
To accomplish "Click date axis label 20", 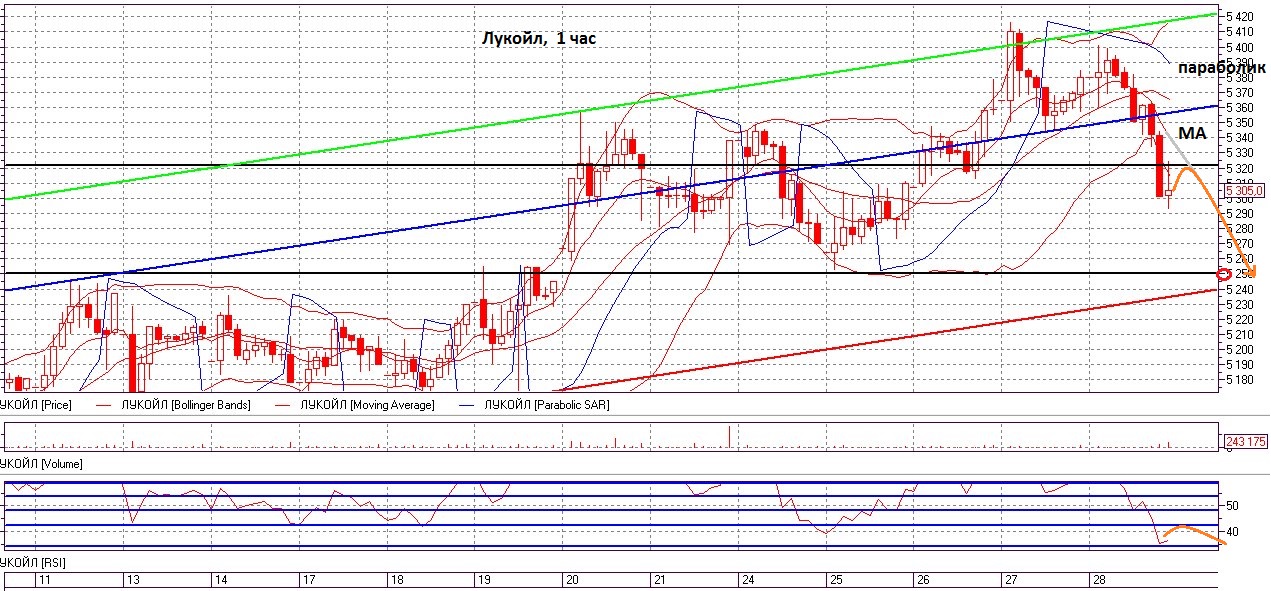I will pos(573,580).
